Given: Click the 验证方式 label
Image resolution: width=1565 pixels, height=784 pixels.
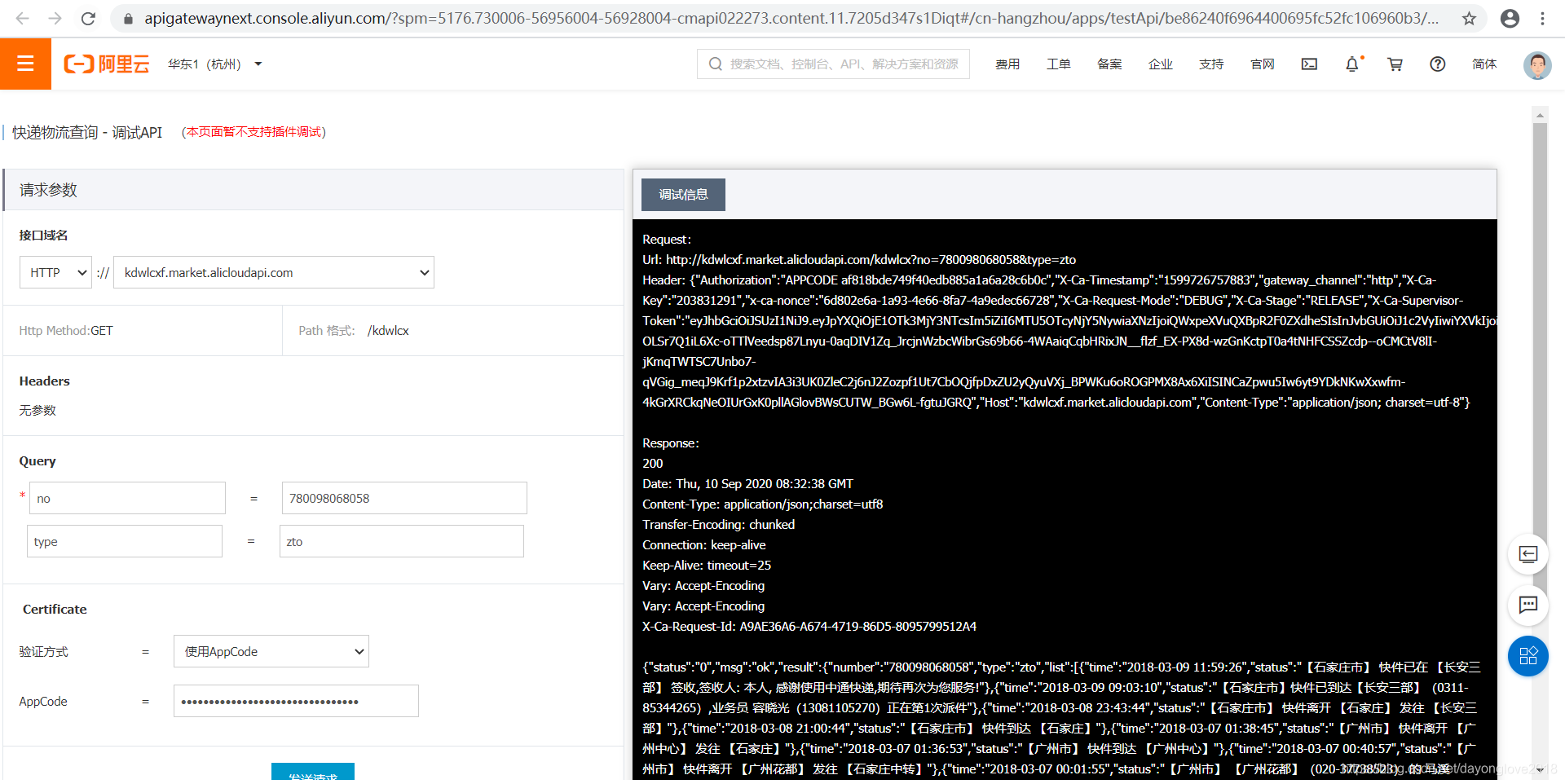Looking at the screenshot, I should pos(44,651).
